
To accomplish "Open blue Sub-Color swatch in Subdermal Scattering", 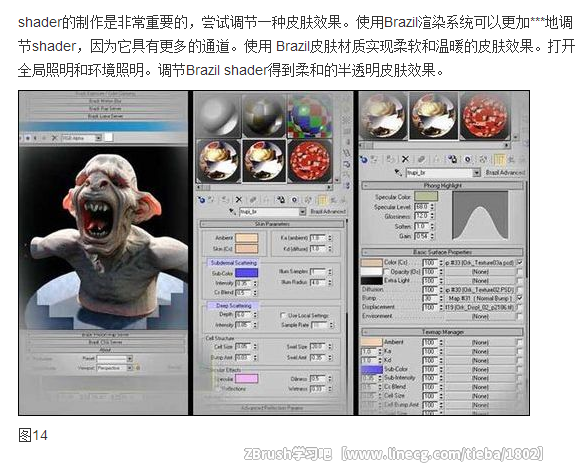I will pyautogui.click(x=246, y=273).
